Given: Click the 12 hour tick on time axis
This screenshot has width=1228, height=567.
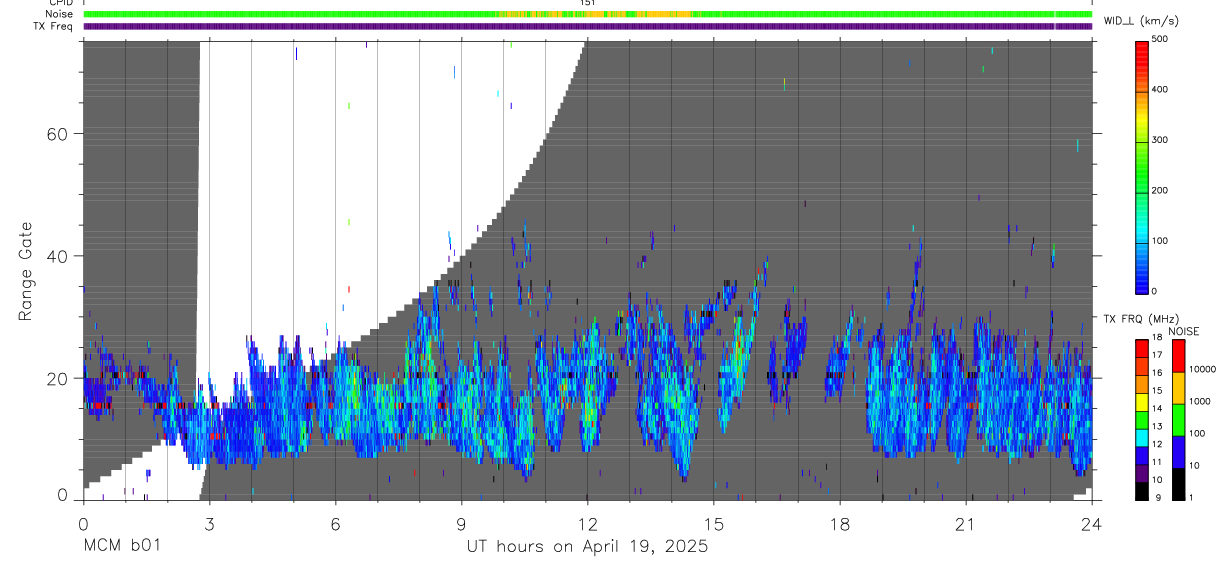Looking at the screenshot, I should [x=588, y=523].
